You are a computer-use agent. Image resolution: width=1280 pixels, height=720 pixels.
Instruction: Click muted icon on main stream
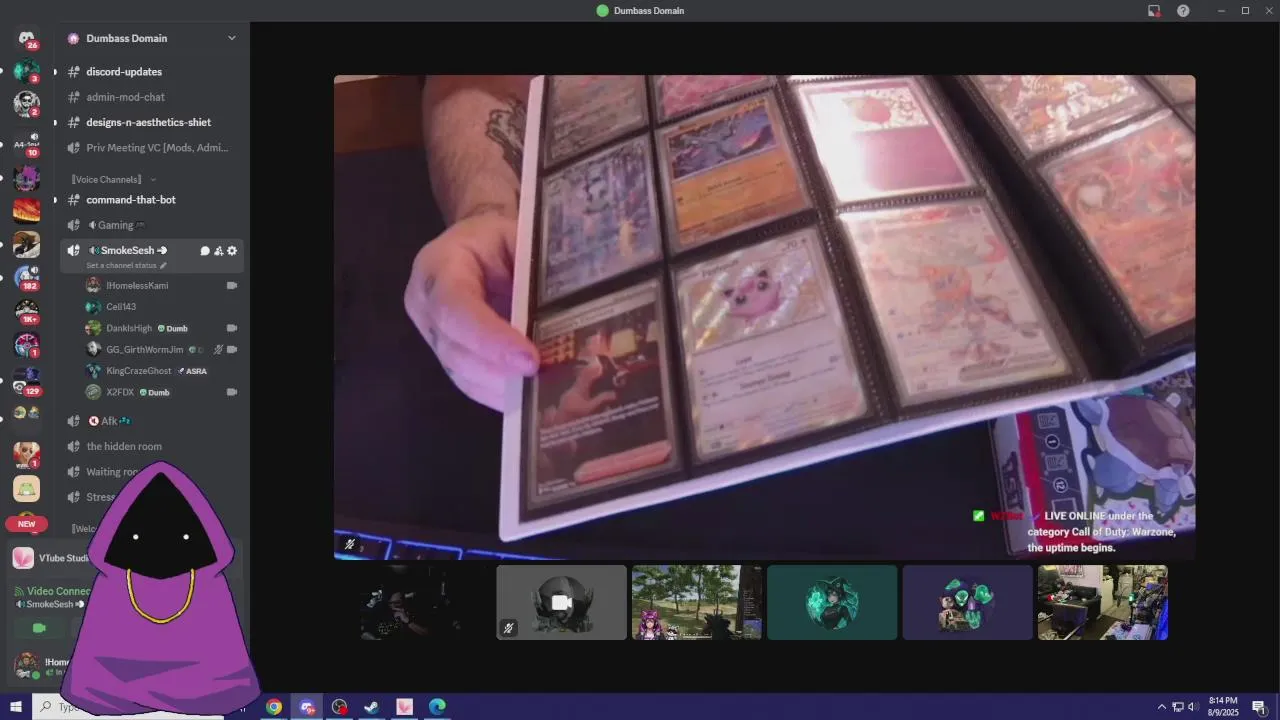click(349, 545)
